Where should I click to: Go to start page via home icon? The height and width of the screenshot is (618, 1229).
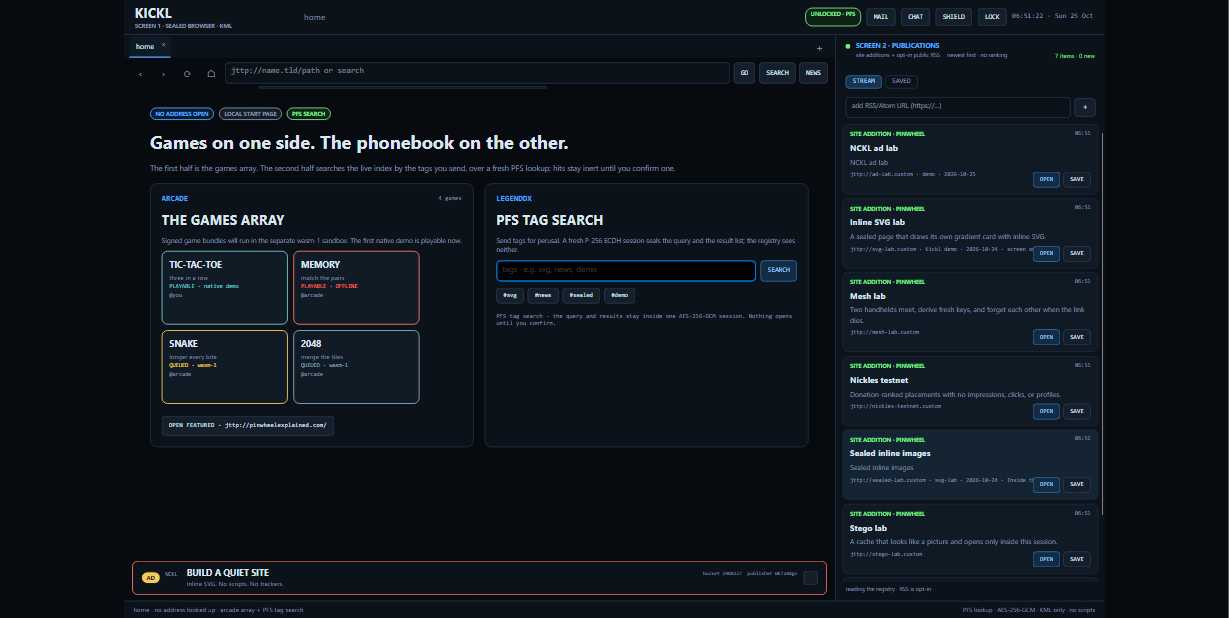pos(211,73)
